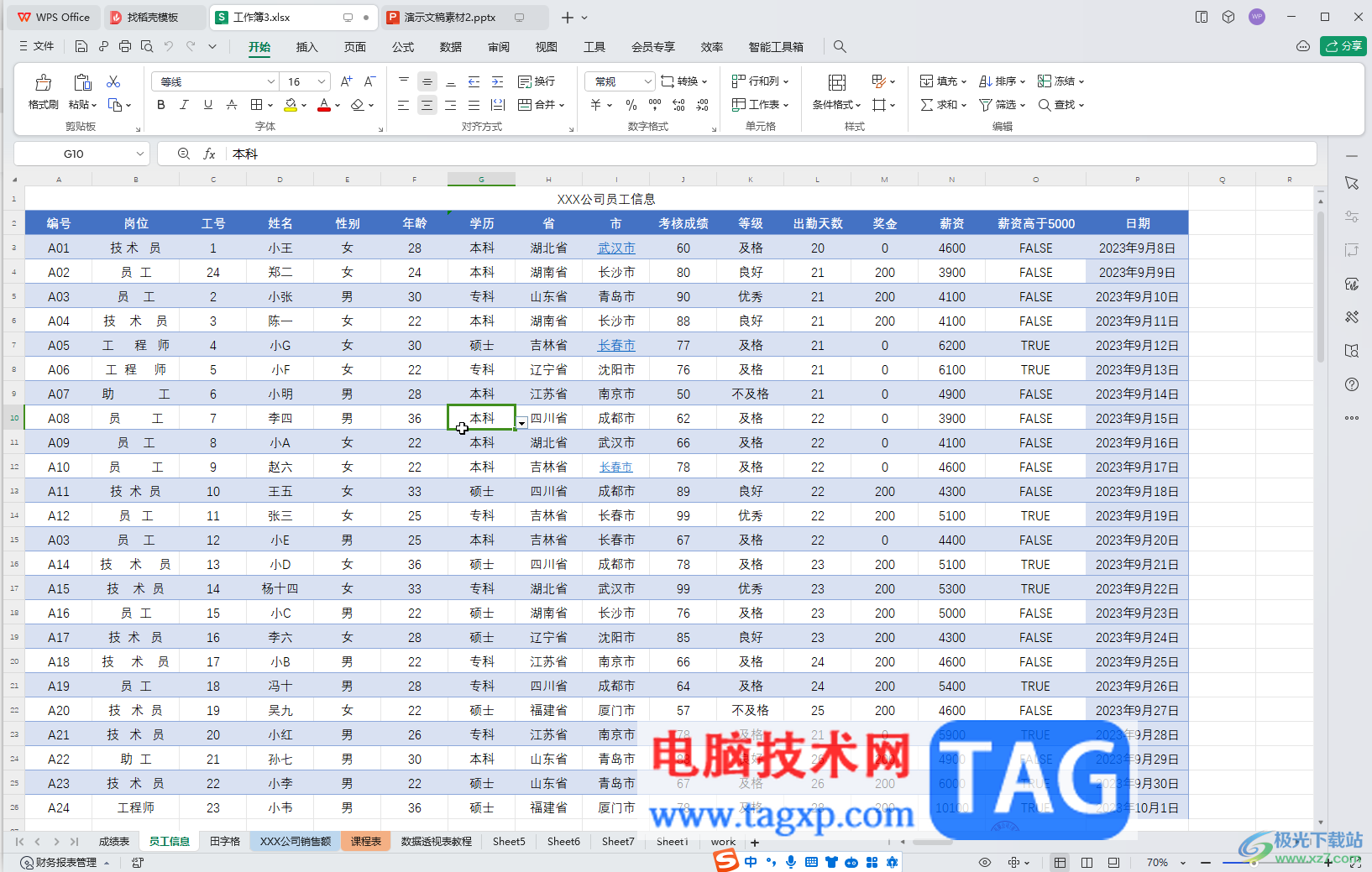This screenshot has width=1372, height=872.
Task: Click the Format Painter (格式刷) icon
Action: pos(44,82)
